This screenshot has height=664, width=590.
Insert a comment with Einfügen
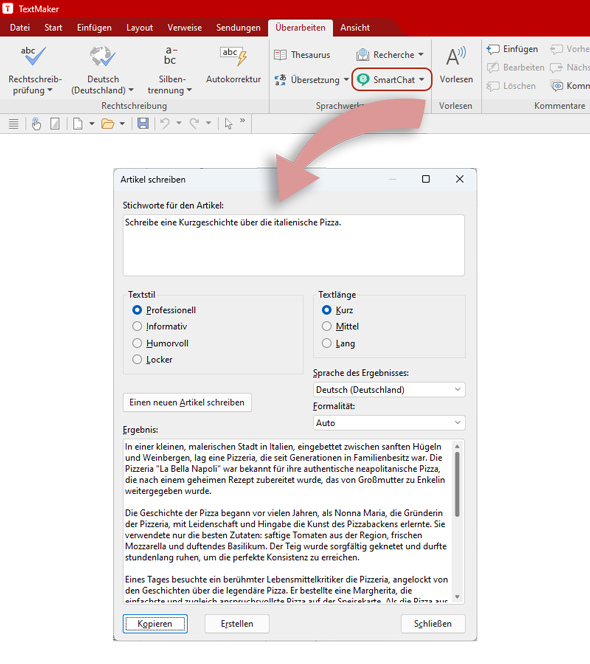[x=512, y=49]
